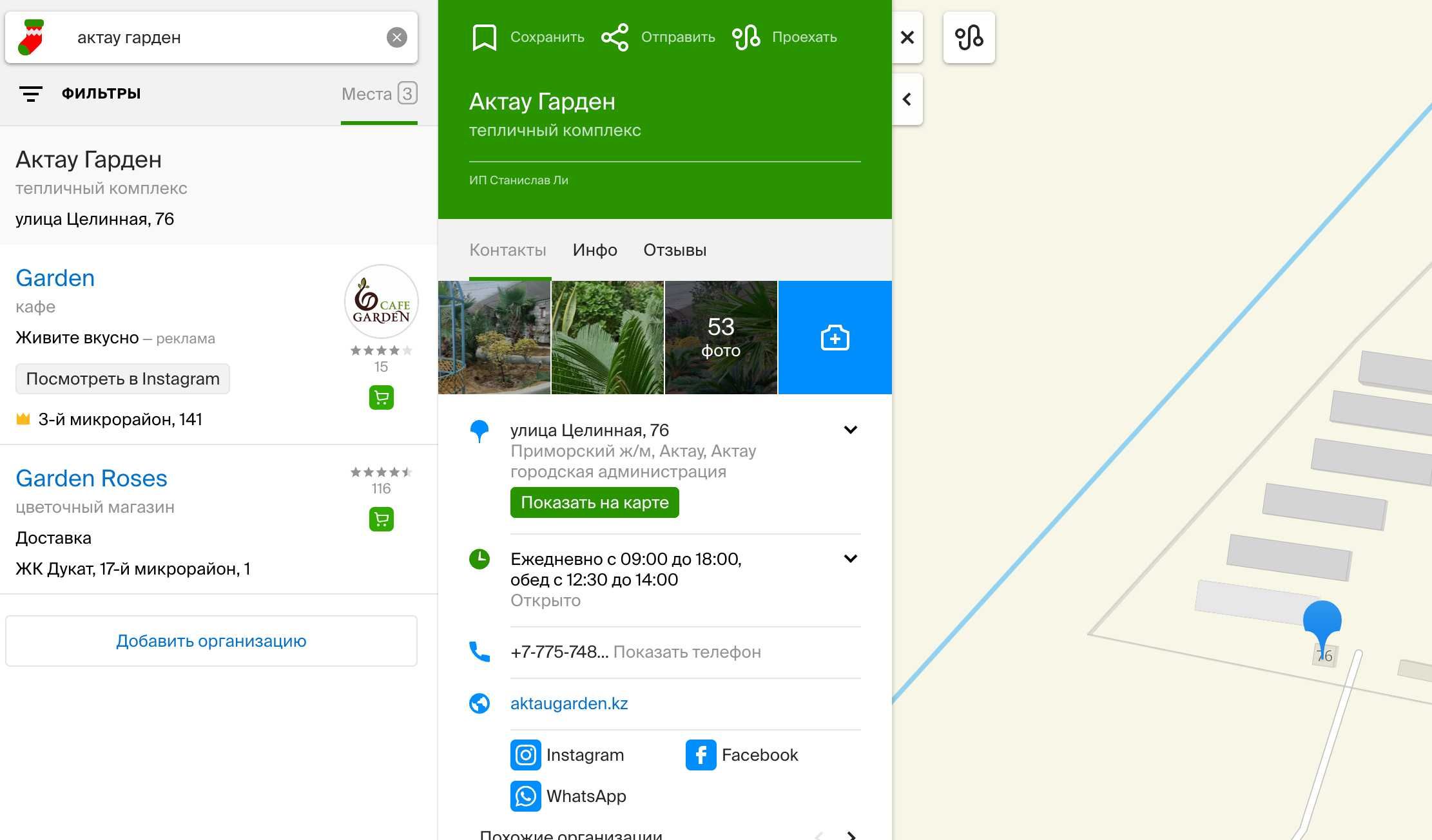Open the 53 фото gallery thumbnail

721,338
